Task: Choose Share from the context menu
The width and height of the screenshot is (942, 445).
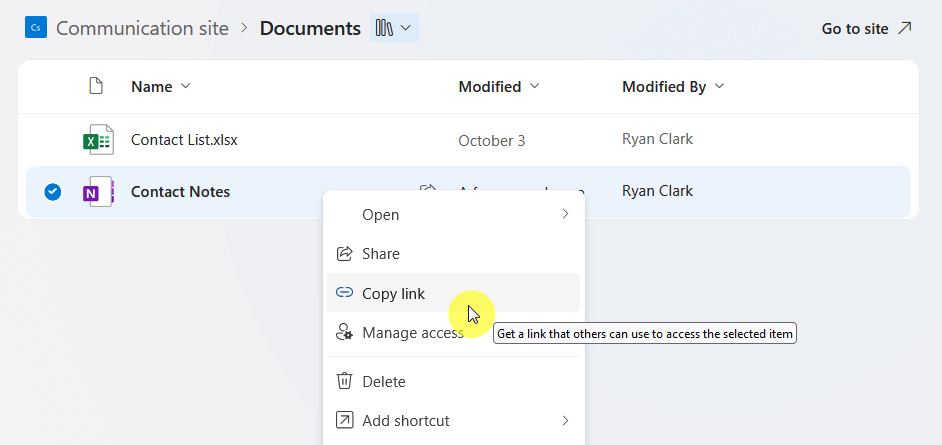Action: (454, 253)
